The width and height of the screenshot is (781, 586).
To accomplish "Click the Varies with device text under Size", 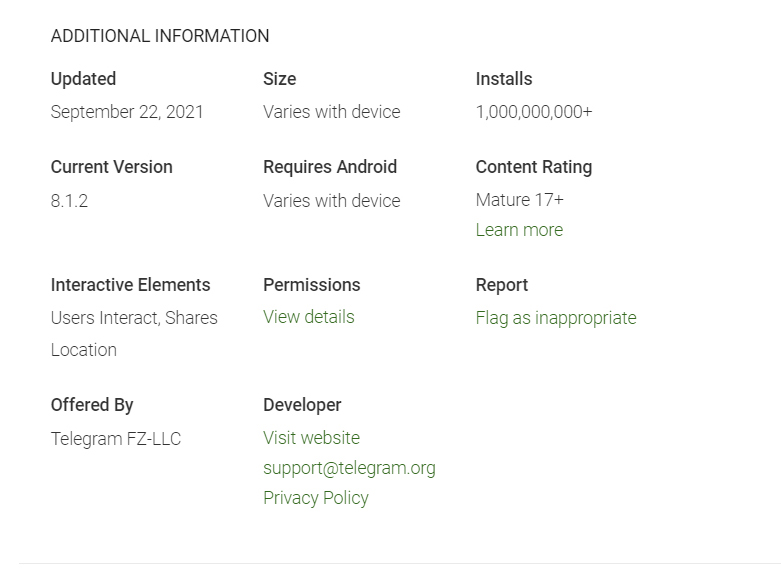I will click(331, 112).
